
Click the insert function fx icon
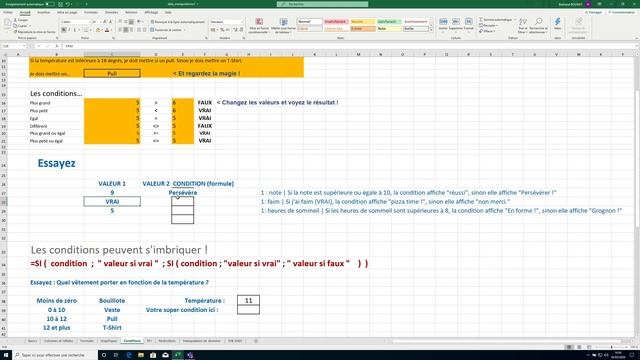pyautogui.click(x=56, y=46)
